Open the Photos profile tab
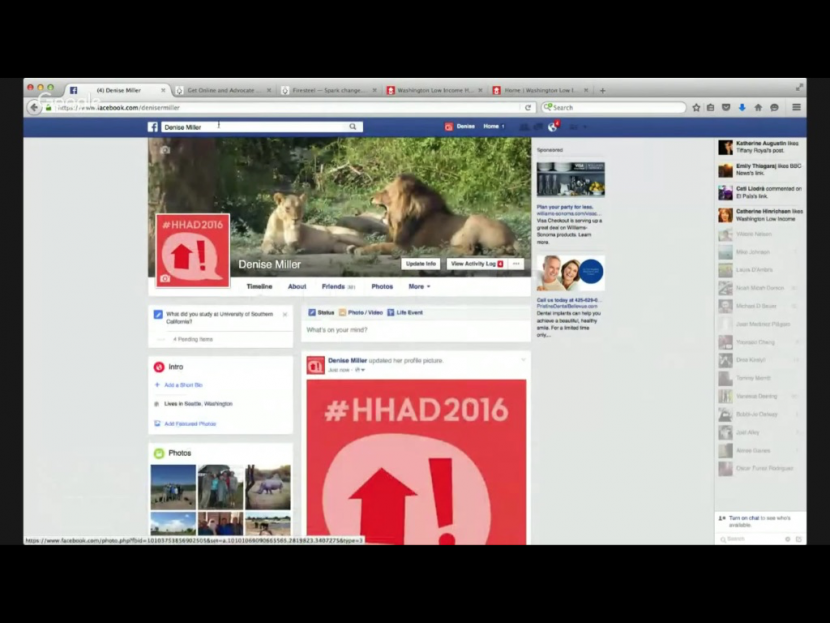The image size is (830, 623). tap(382, 286)
